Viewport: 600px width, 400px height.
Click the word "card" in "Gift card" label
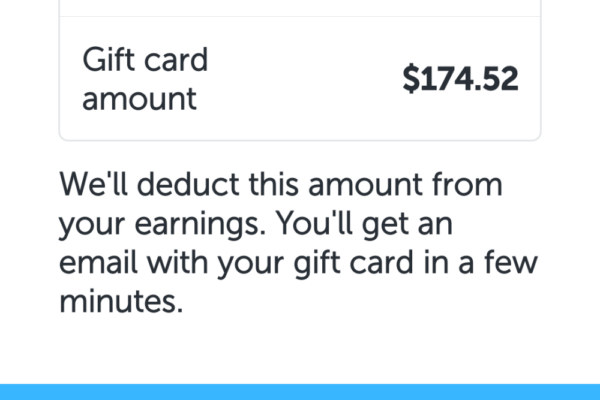[174, 59]
